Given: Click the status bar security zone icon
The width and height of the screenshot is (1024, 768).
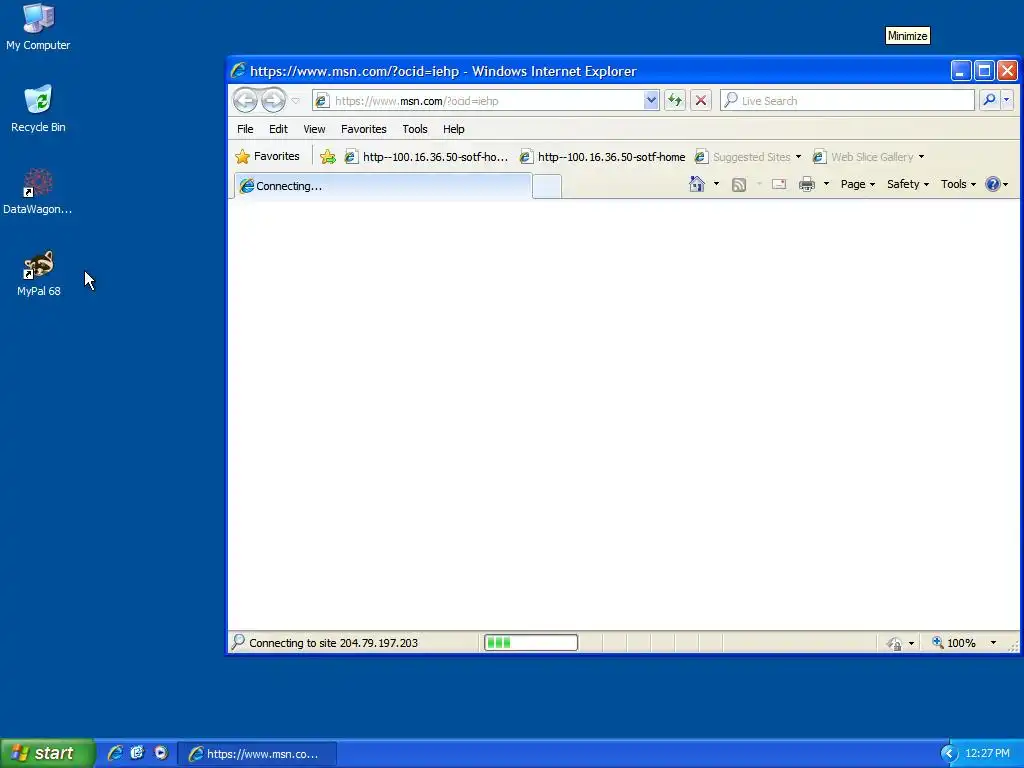Looking at the screenshot, I should pos(895,643).
